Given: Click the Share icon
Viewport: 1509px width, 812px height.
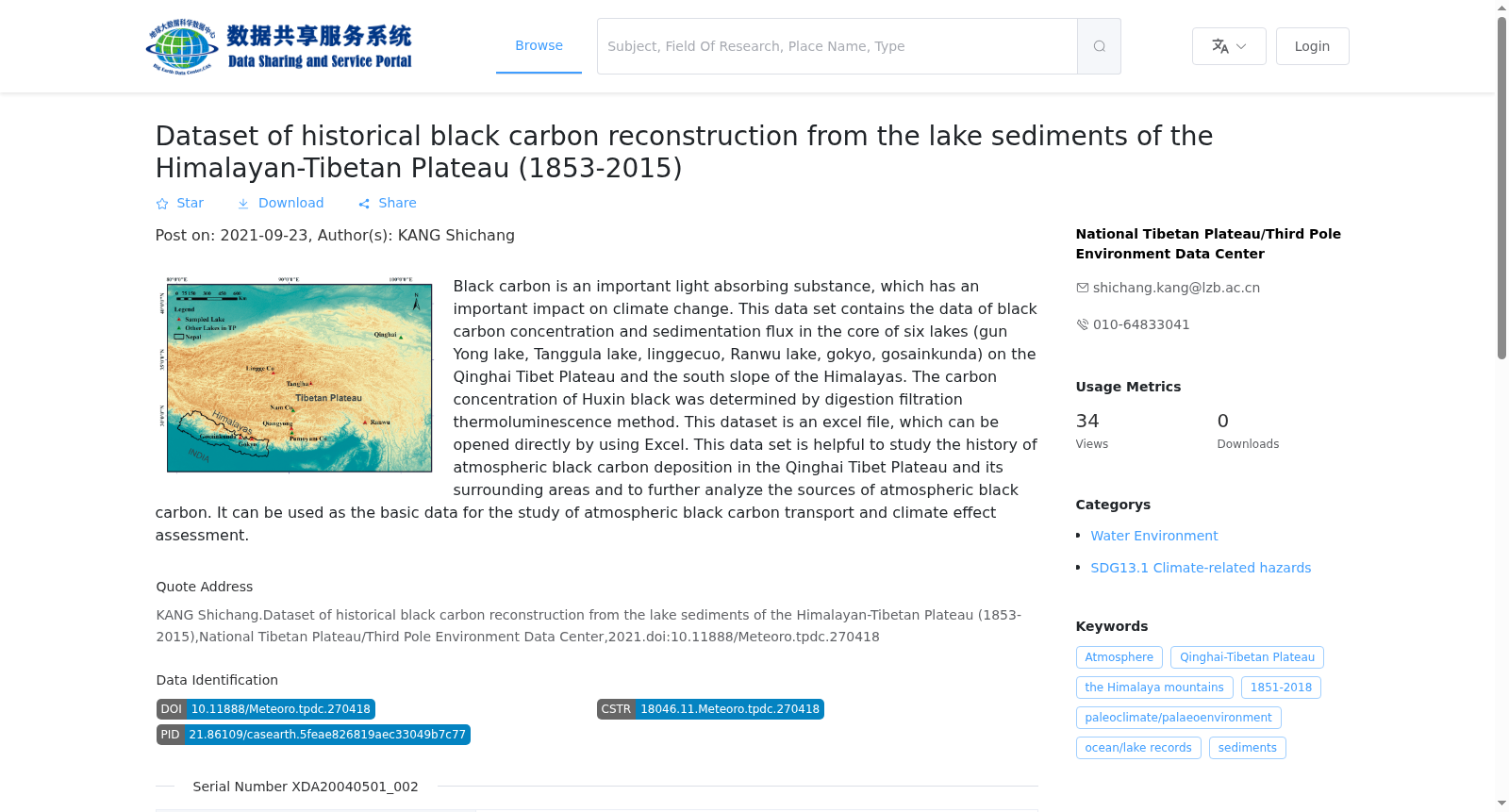Looking at the screenshot, I should [x=364, y=204].
